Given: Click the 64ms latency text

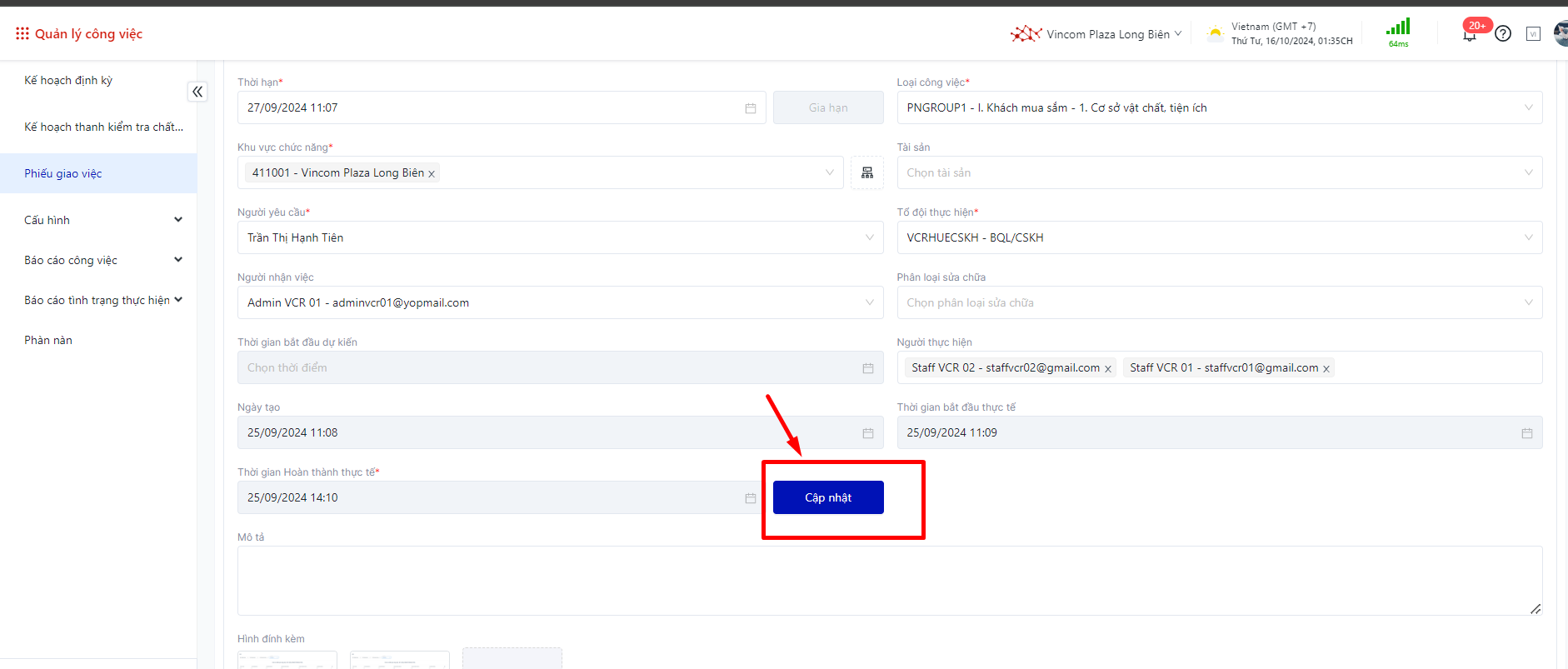Looking at the screenshot, I should (1398, 44).
